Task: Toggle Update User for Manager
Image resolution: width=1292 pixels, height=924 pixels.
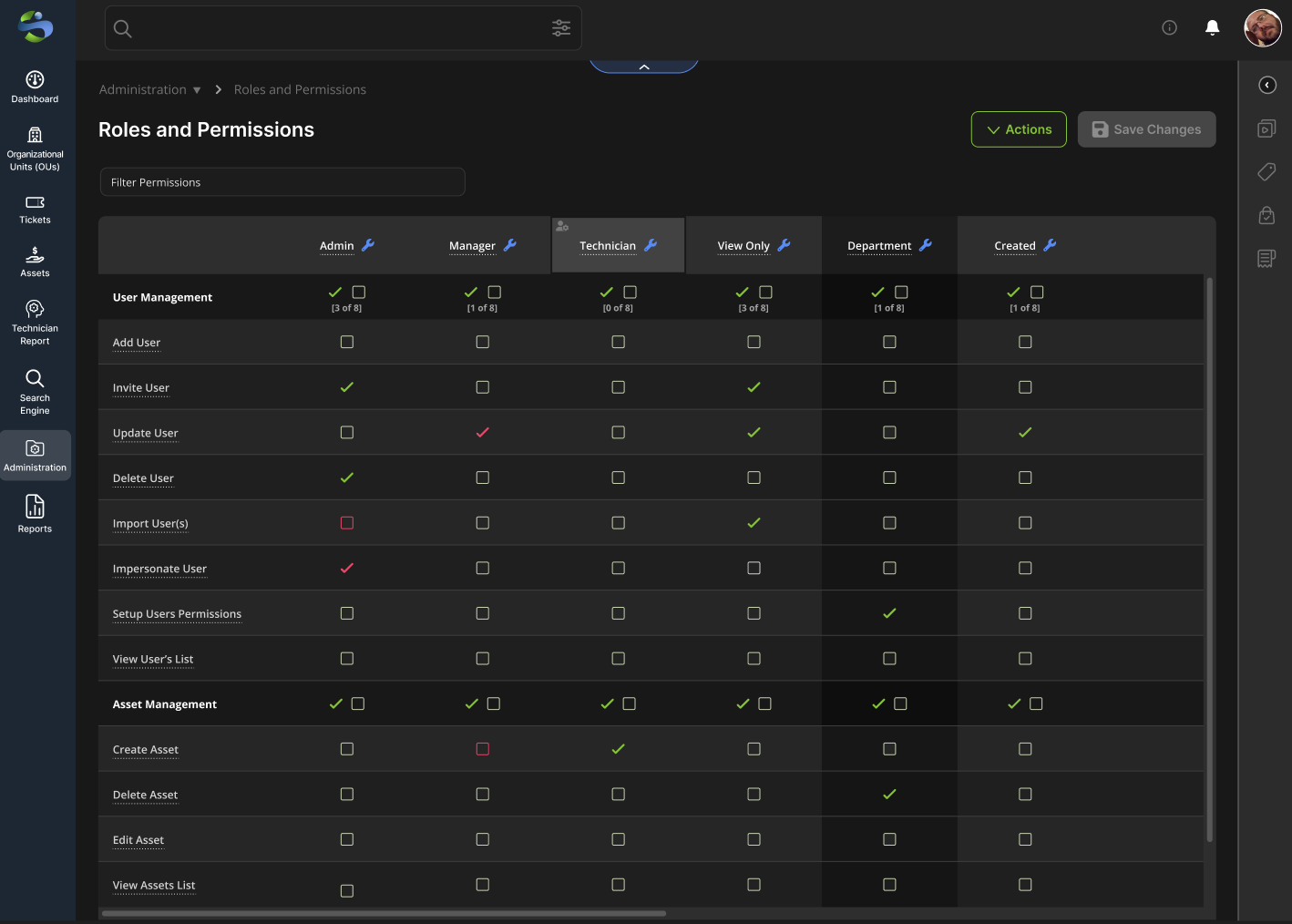Action: [x=483, y=432]
